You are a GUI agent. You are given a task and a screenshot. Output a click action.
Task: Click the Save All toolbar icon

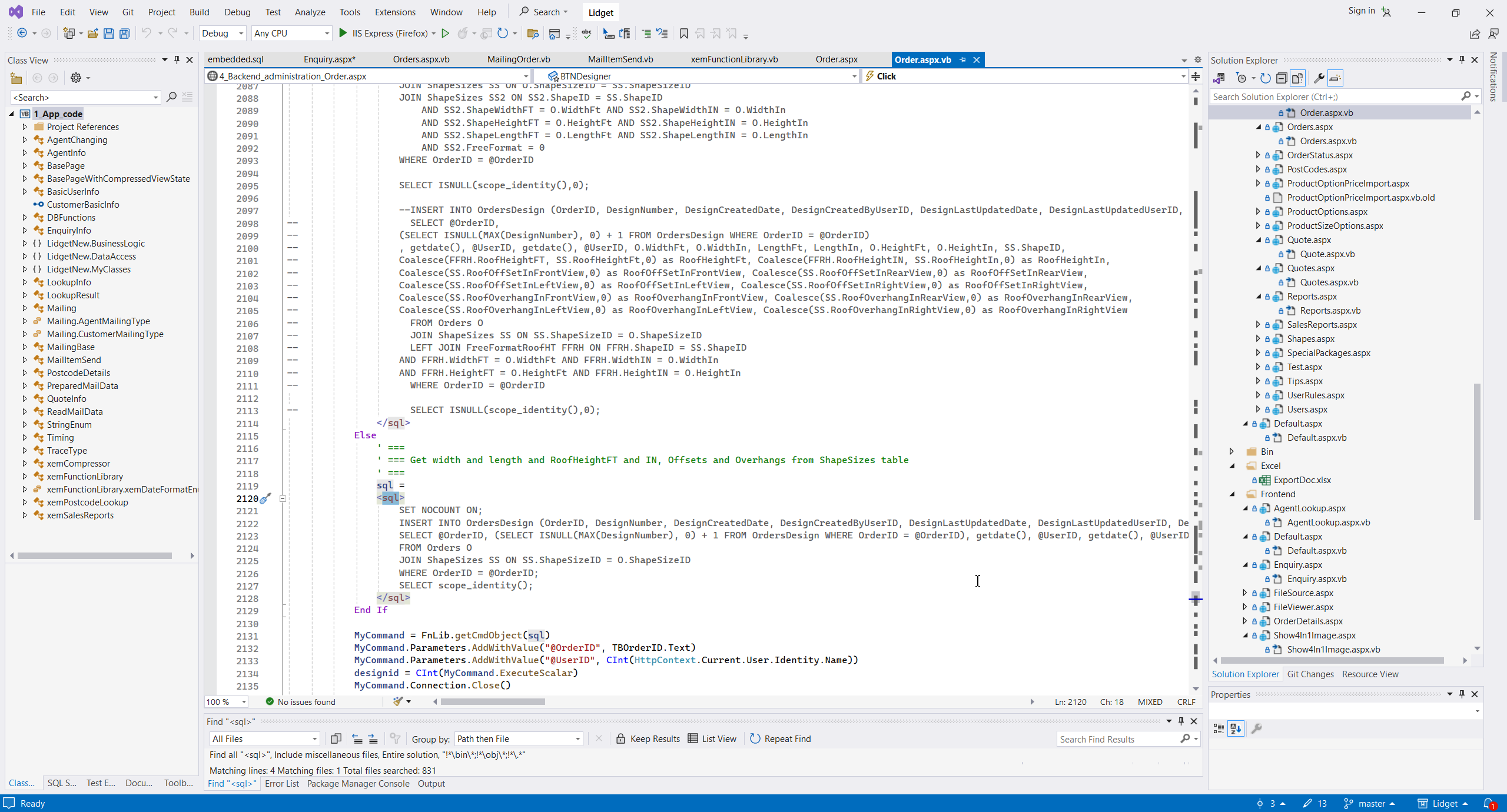click(x=124, y=34)
